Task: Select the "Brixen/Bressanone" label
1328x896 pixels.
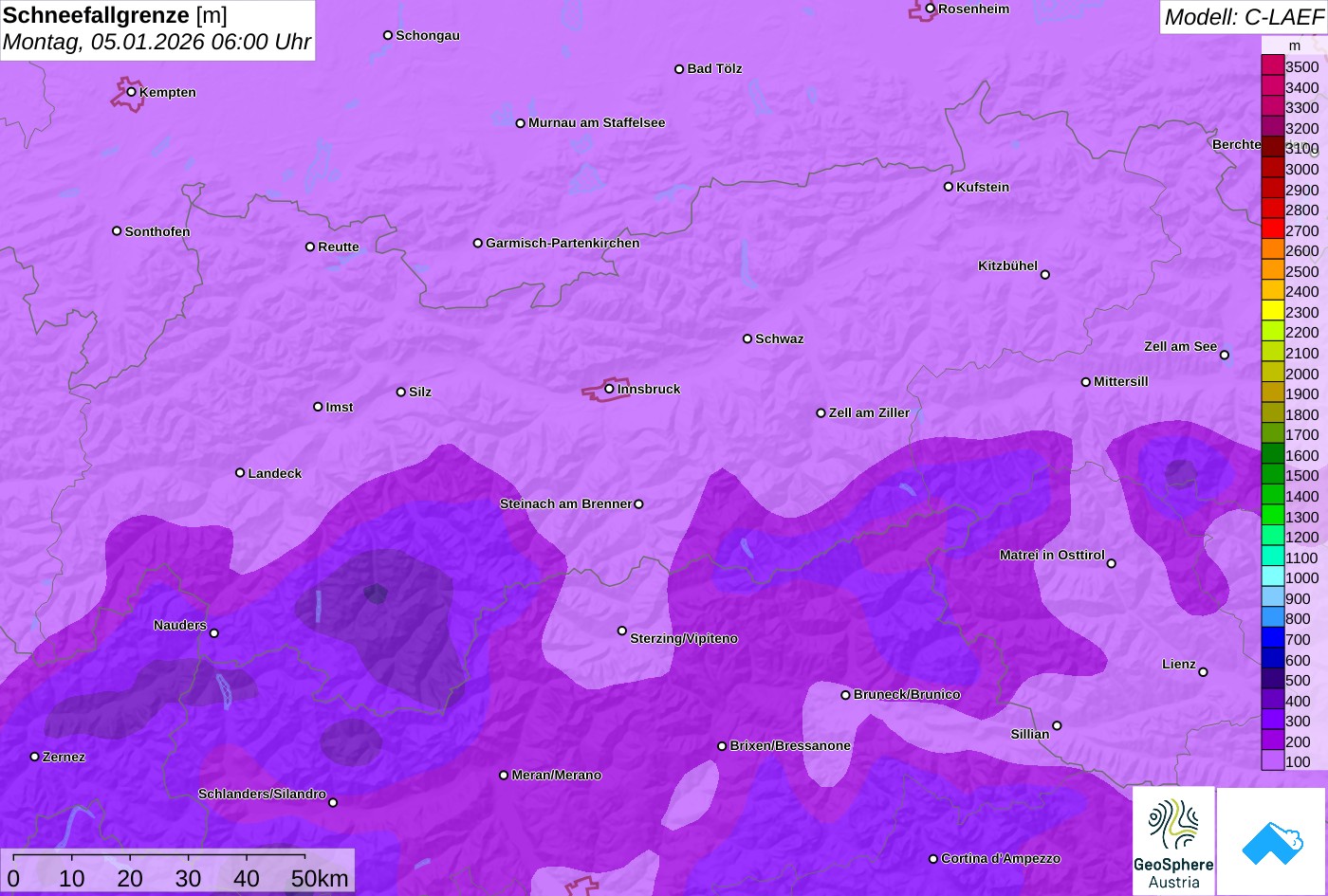Action: click(790, 745)
